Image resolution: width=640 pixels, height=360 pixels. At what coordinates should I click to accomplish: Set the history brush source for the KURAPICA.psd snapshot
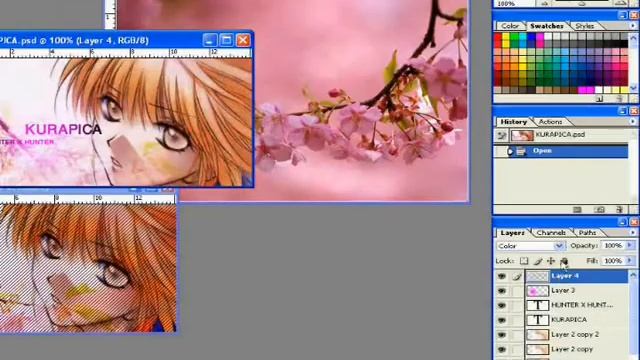click(502, 135)
